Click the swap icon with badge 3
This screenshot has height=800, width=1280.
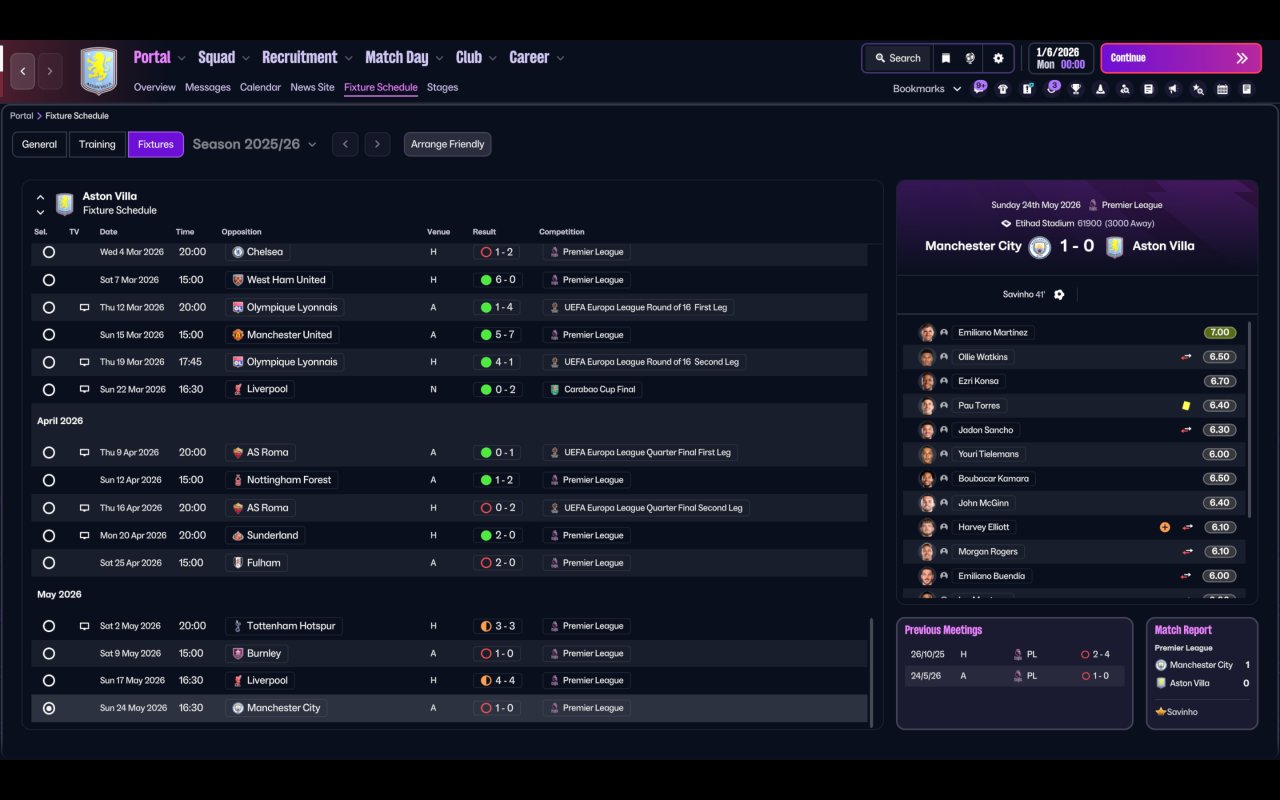click(x=1051, y=88)
